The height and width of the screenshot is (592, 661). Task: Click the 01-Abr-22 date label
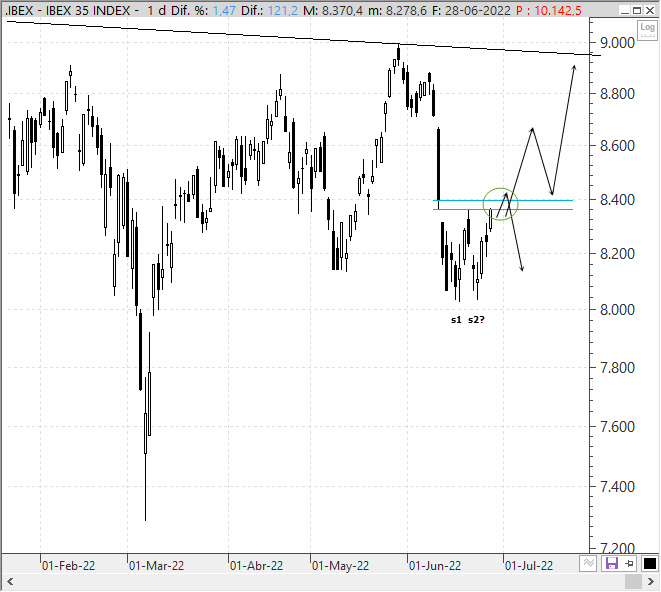256,565
